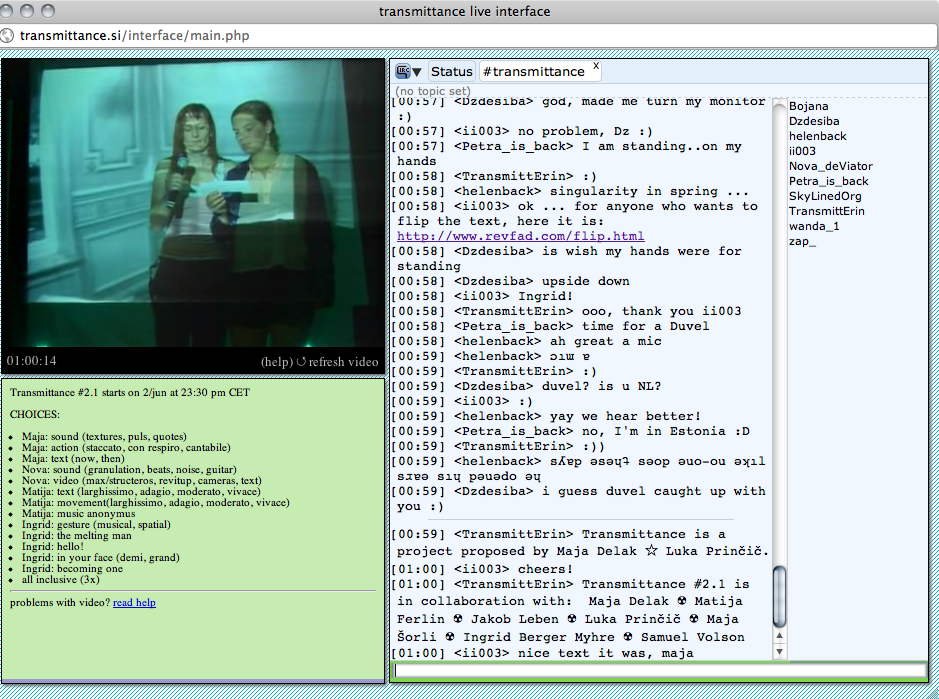Select user helenback in the nick list
The image size is (939, 699).
pos(817,136)
